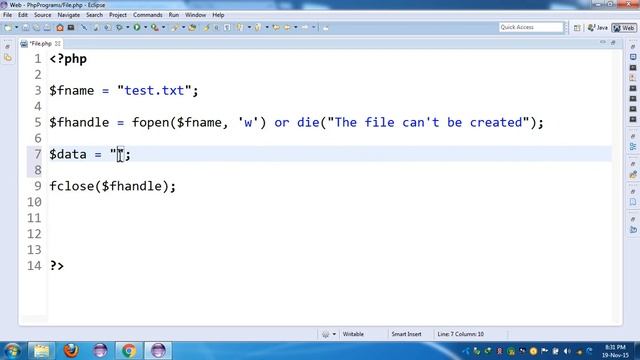Select the File.php editor tab
Image resolution: width=640 pixels, height=360 pixels.
coord(41,43)
